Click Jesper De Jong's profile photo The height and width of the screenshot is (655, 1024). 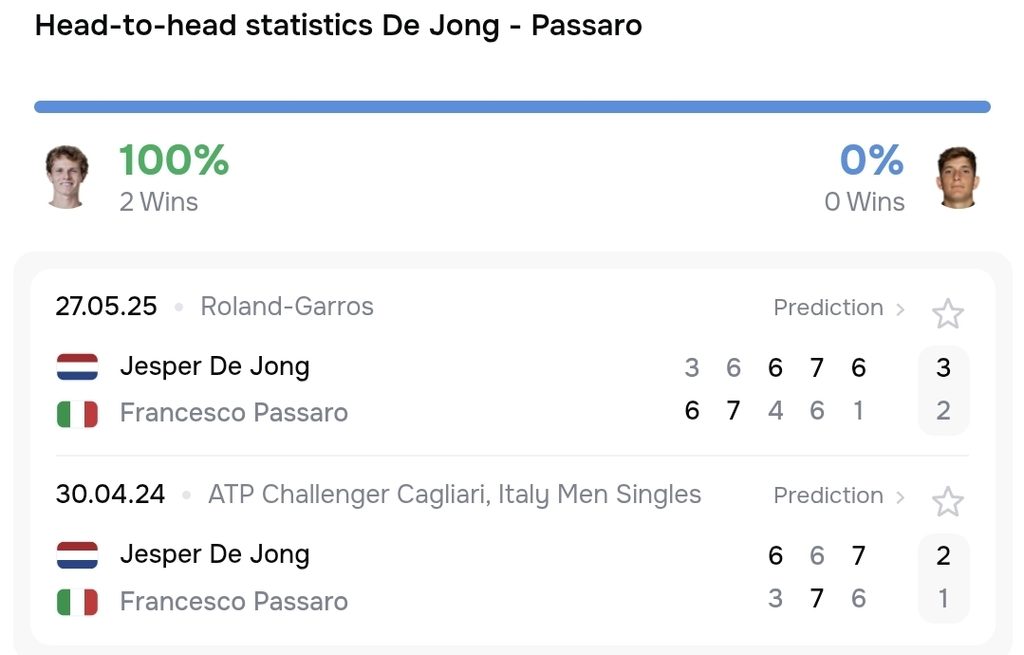tap(66, 177)
